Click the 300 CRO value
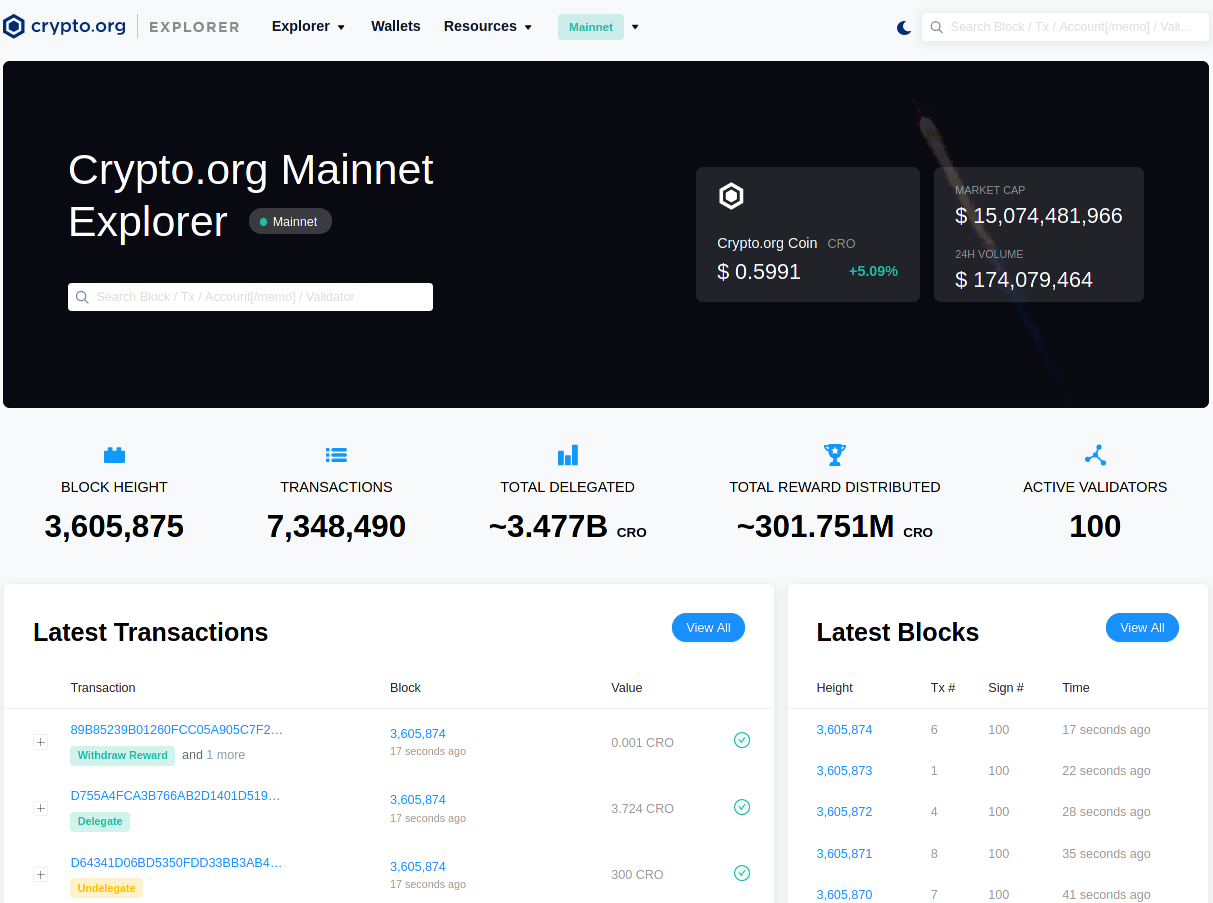This screenshot has width=1213, height=903. [x=637, y=875]
